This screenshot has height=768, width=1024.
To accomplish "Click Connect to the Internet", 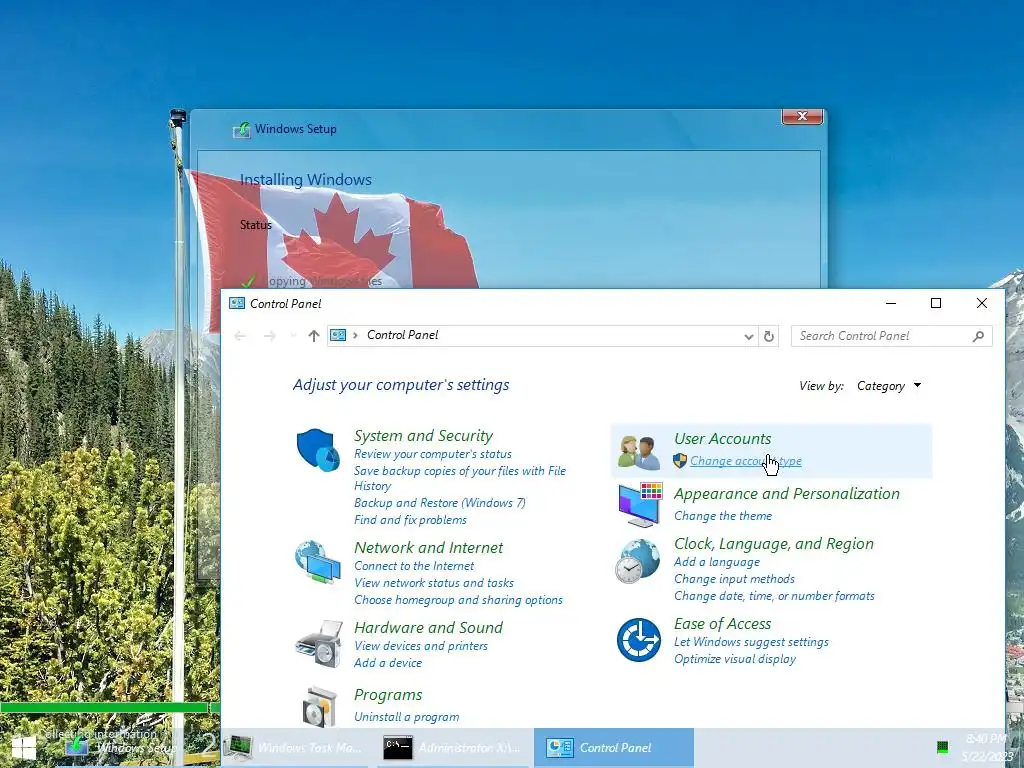I will (414, 566).
